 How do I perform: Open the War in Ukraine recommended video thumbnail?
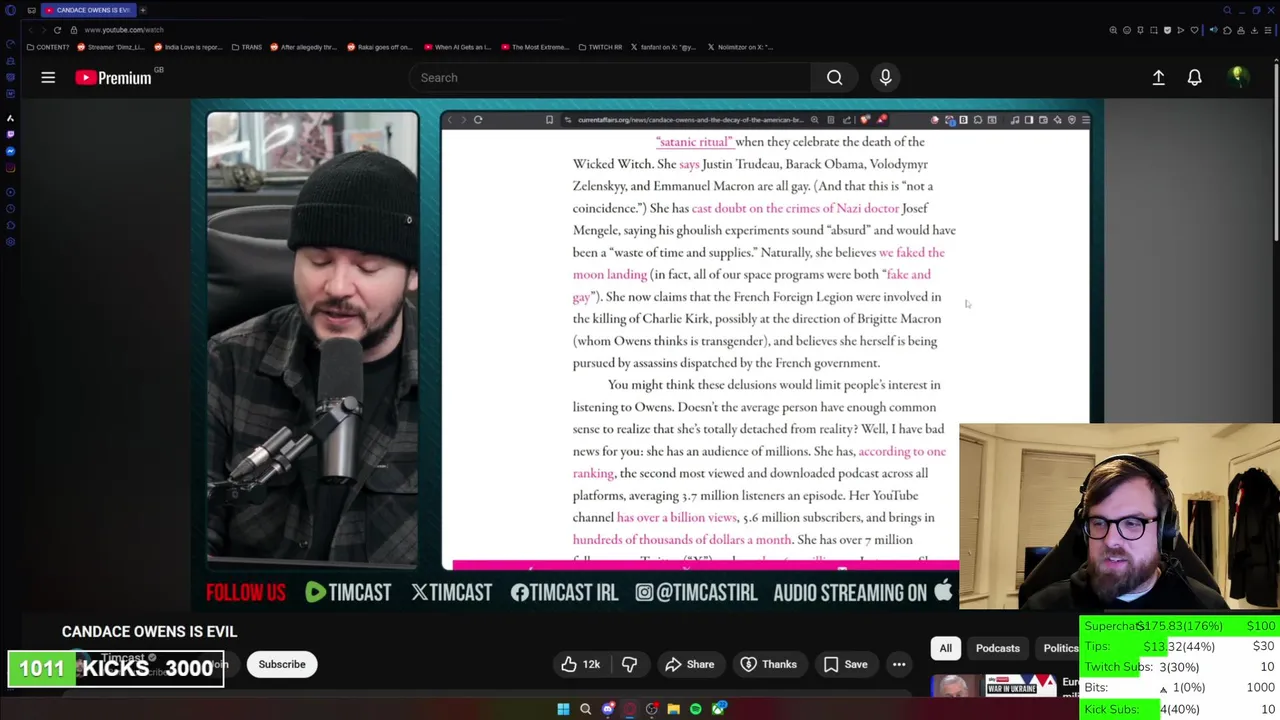click(995, 686)
